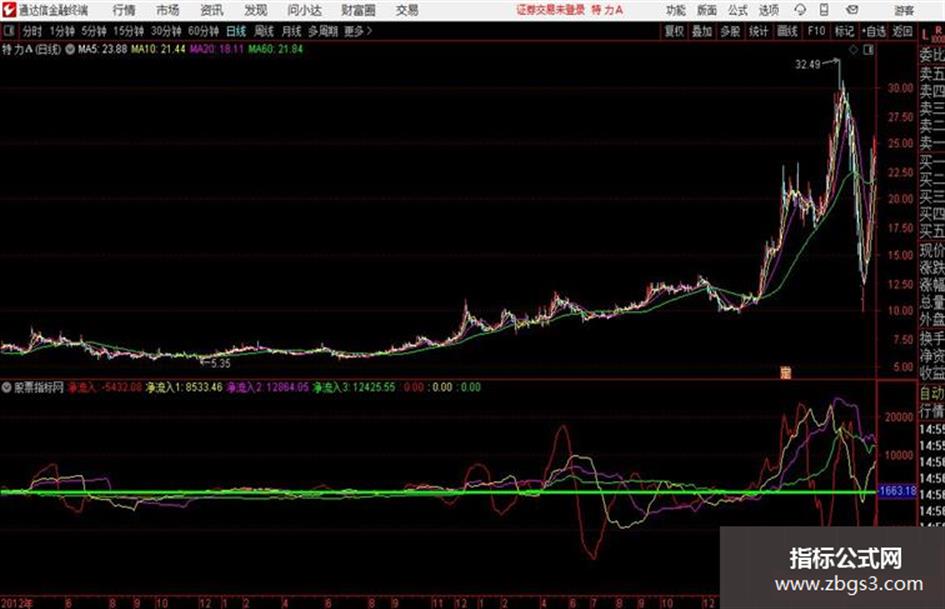Click the L icon in right panel header
The width and height of the screenshot is (945, 609).
(925, 34)
